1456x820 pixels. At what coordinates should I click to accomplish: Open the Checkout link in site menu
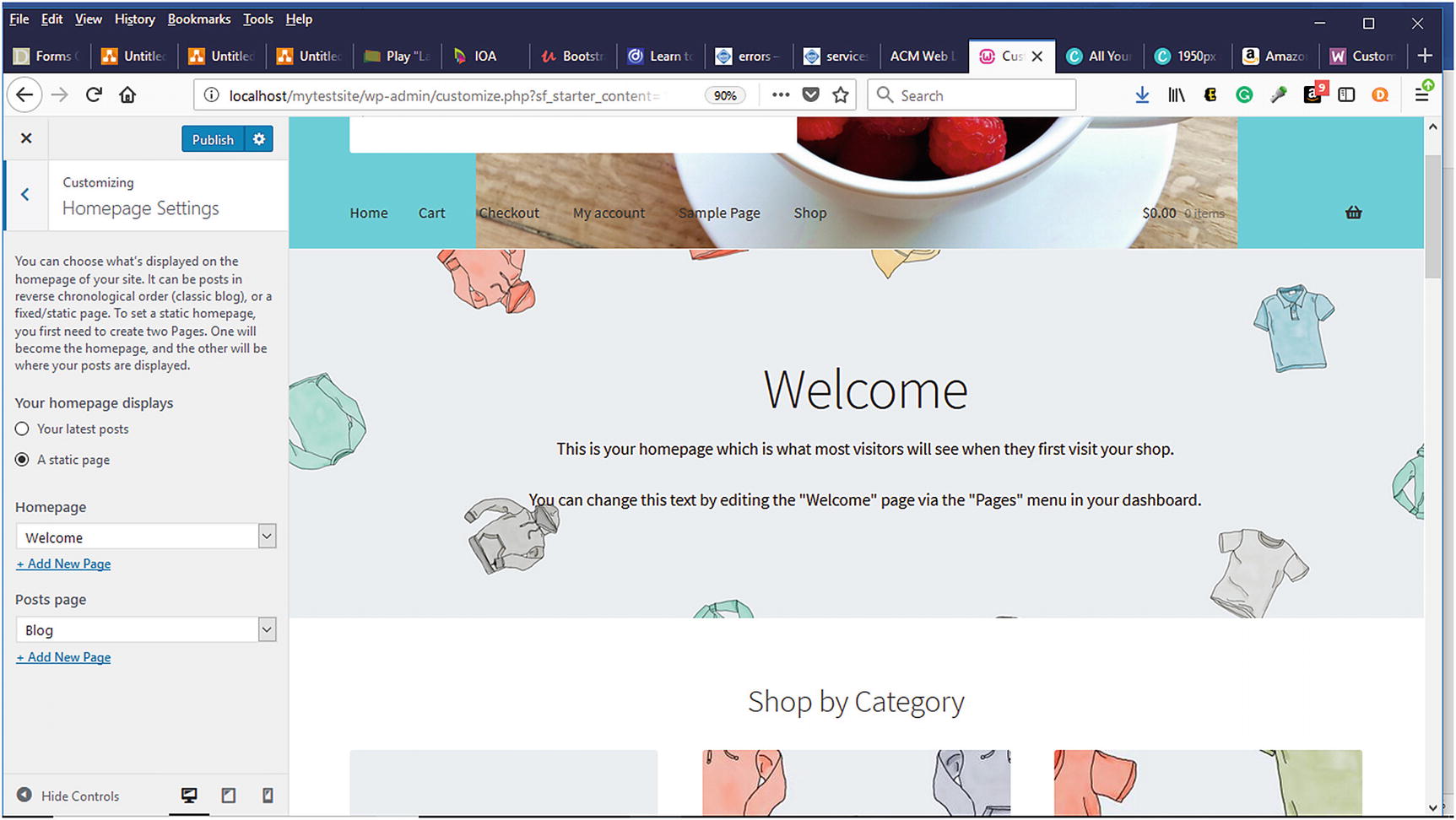tap(509, 213)
